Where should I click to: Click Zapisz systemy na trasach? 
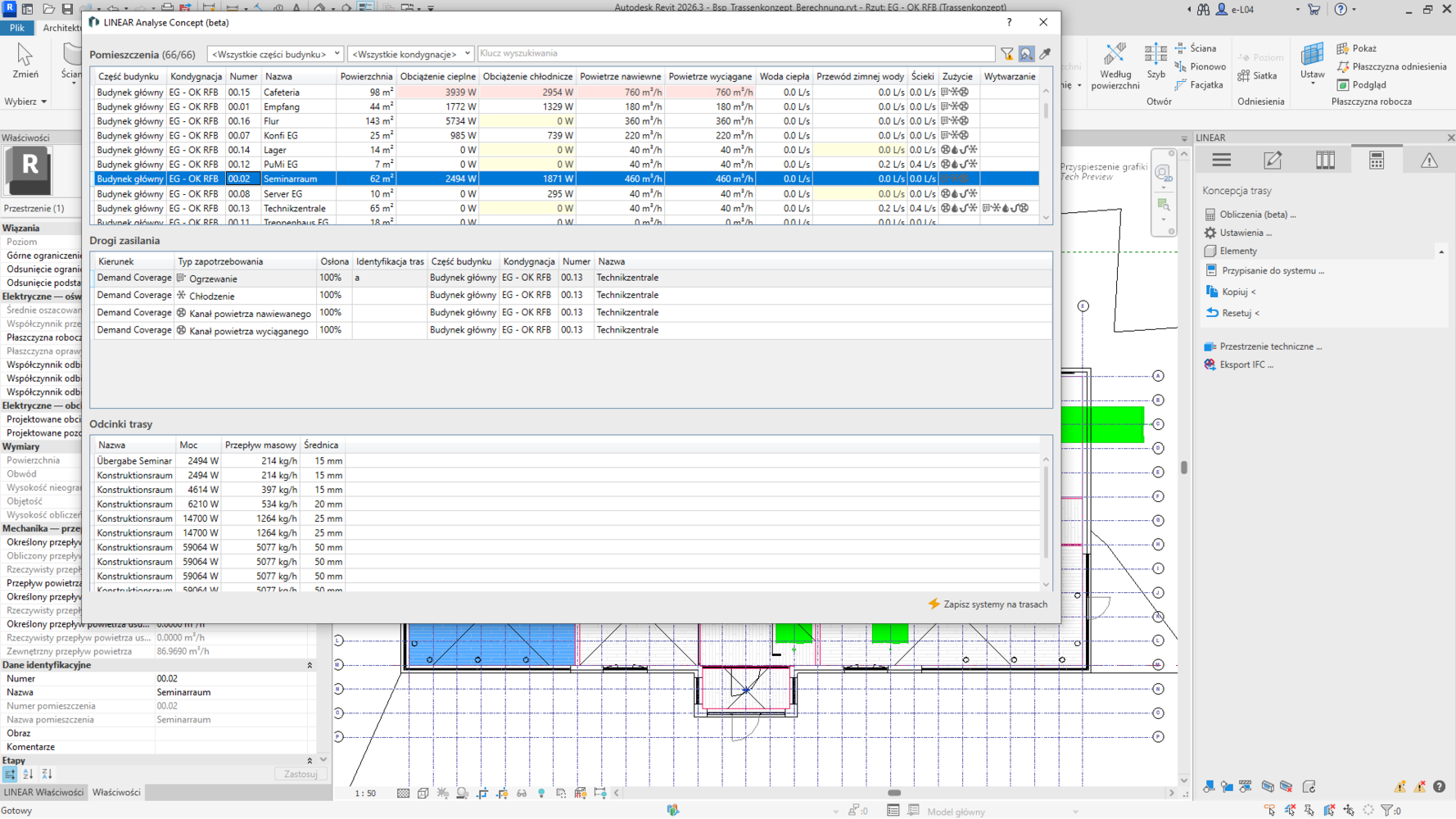[x=988, y=604]
